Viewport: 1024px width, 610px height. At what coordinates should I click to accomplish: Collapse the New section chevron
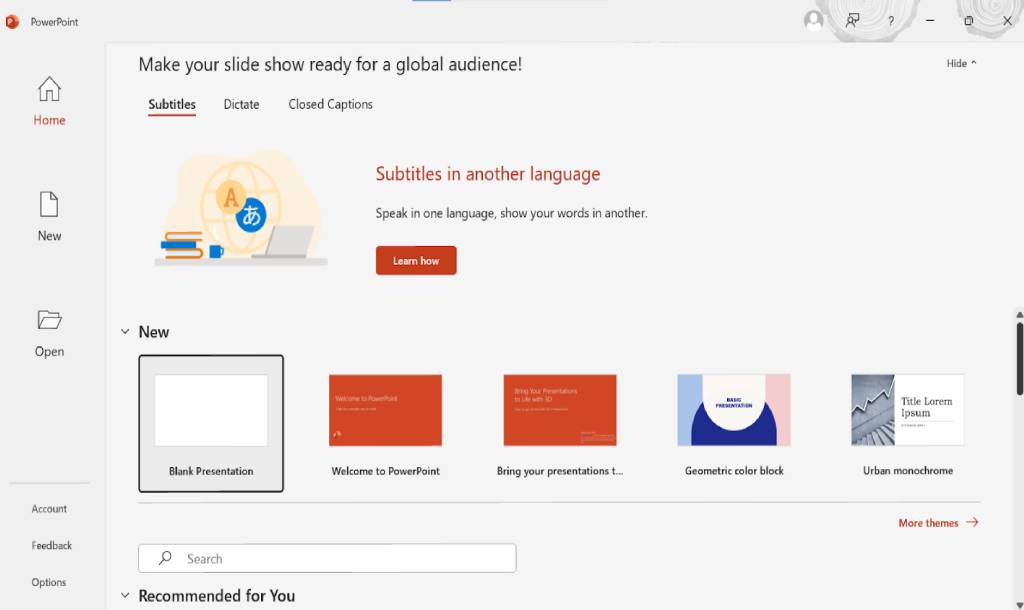click(x=125, y=332)
